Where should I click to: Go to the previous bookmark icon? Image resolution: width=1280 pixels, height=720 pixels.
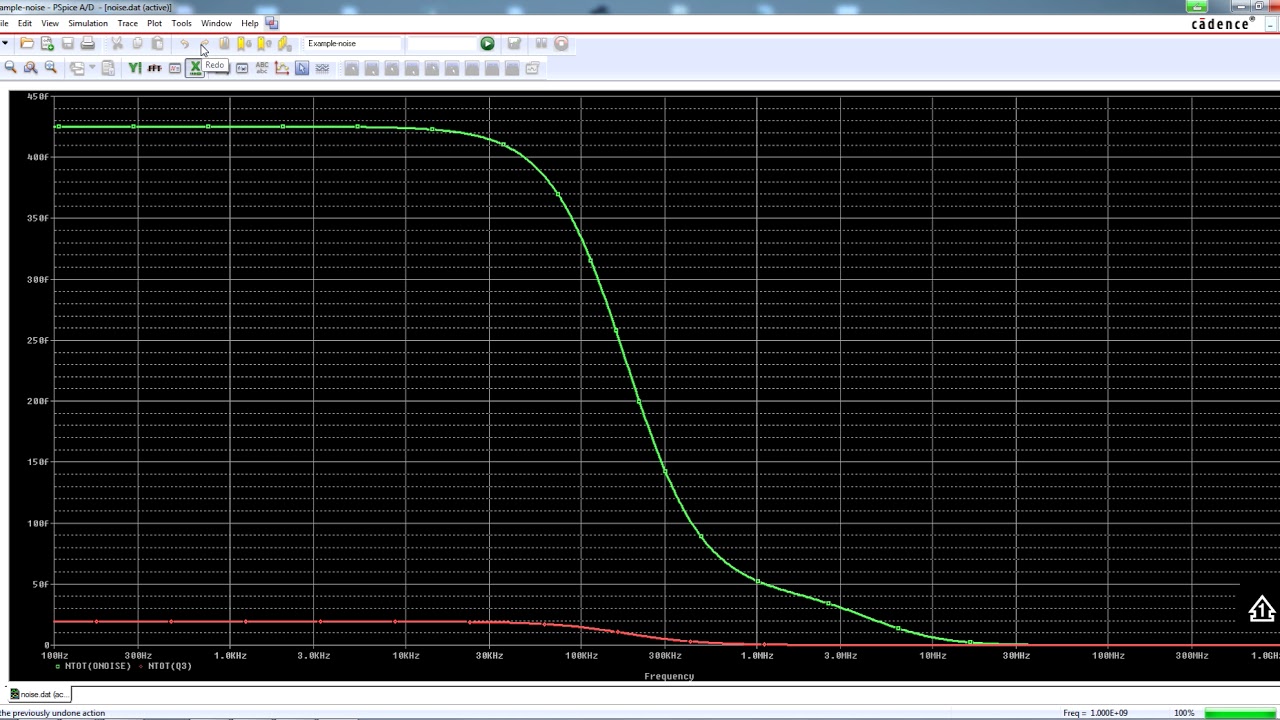[264, 43]
